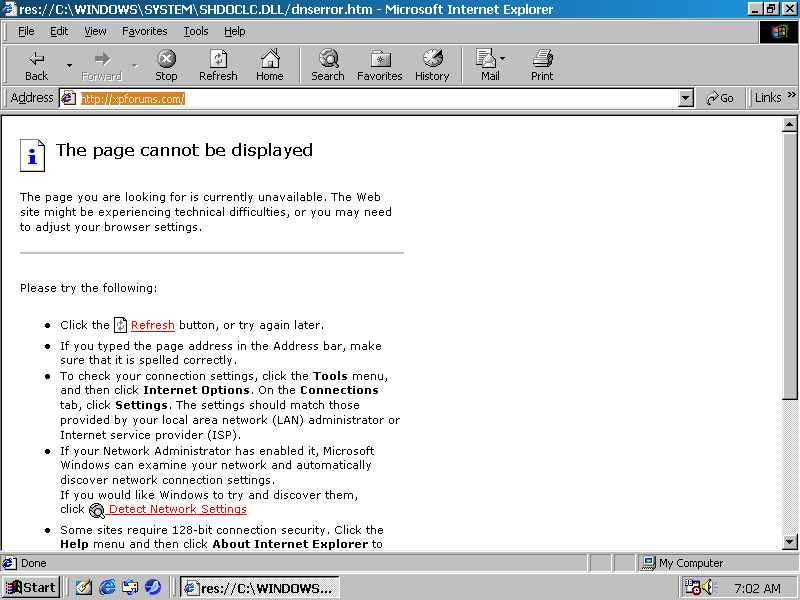Click the heading "The page cannot be displayed"
The height and width of the screenshot is (600, 800).
[x=184, y=150]
